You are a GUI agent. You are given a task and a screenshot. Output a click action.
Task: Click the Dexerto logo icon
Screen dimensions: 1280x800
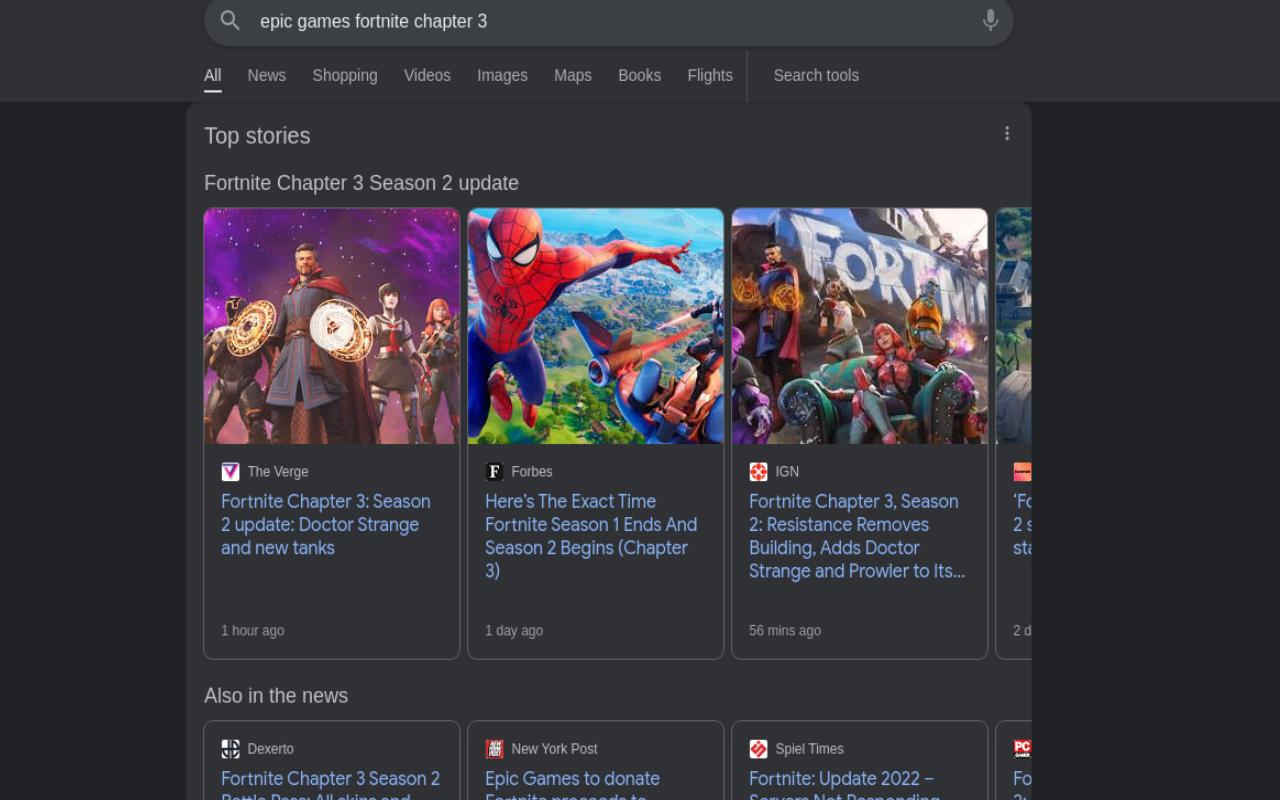tap(230, 748)
